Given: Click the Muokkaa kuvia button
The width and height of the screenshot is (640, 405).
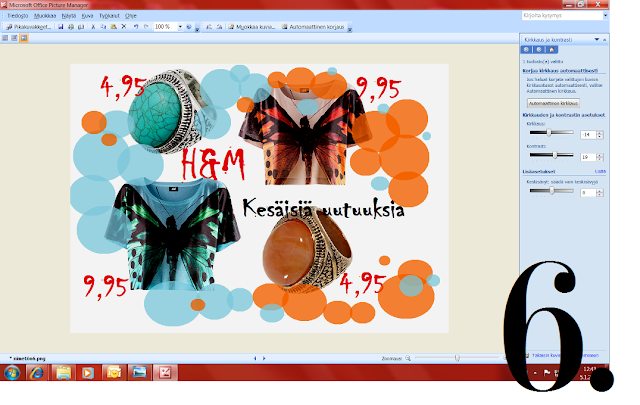Looking at the screenshot, I should (x=251, y=27).
